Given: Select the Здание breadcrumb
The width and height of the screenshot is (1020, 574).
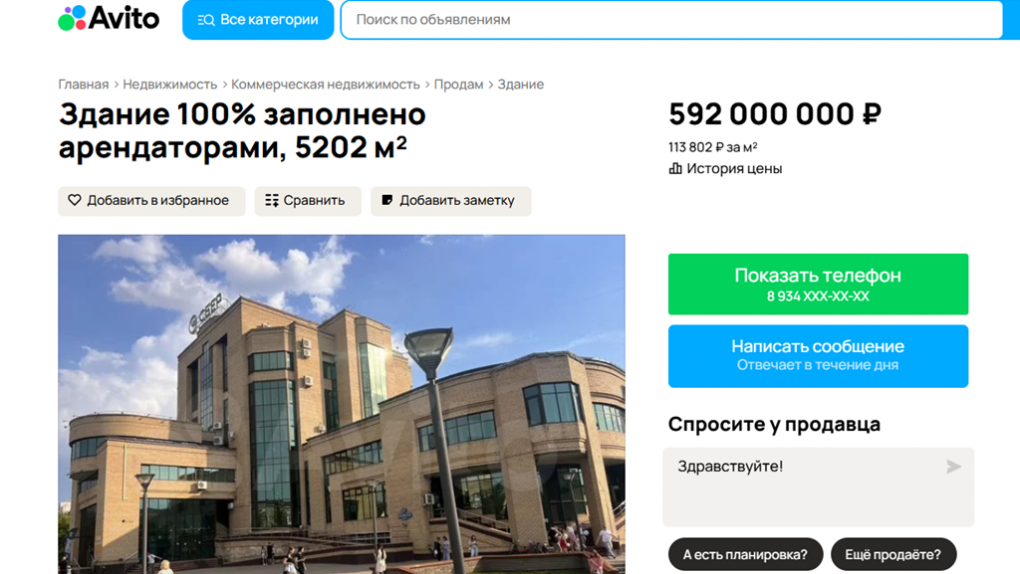Looking at the screenshot, I should (x=520, y=85).
